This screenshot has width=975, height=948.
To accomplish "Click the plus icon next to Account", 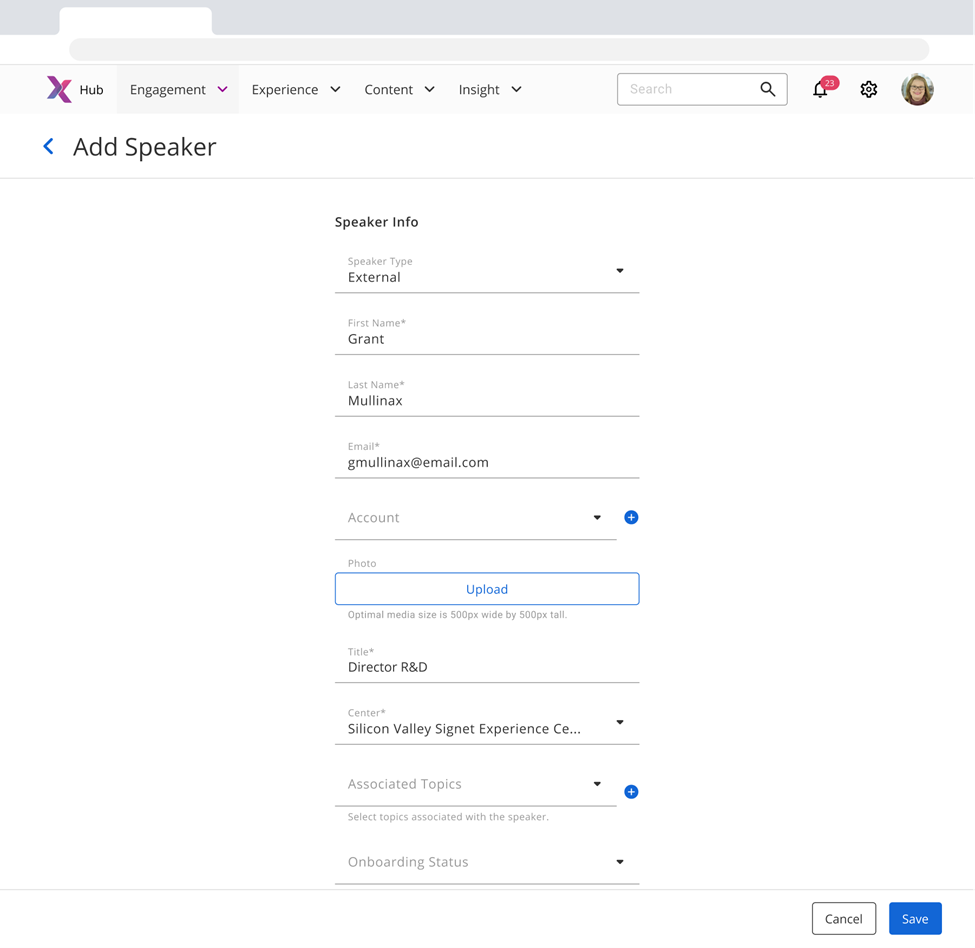I will point(631,517).
